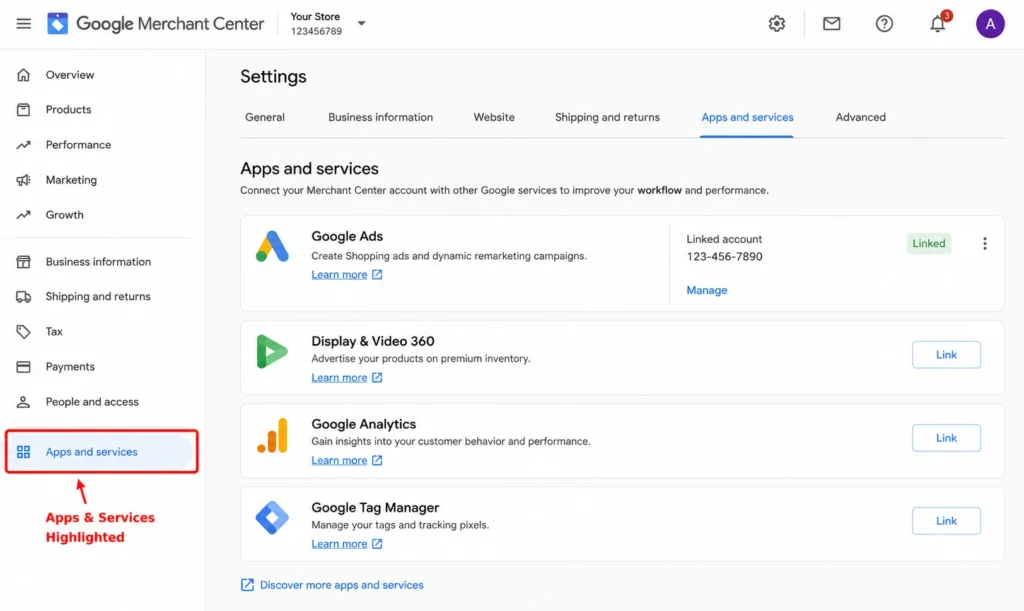1024x611 pixels.
Task: Click the Display & Video 360 icon
Action: click(x=272, y=351)
